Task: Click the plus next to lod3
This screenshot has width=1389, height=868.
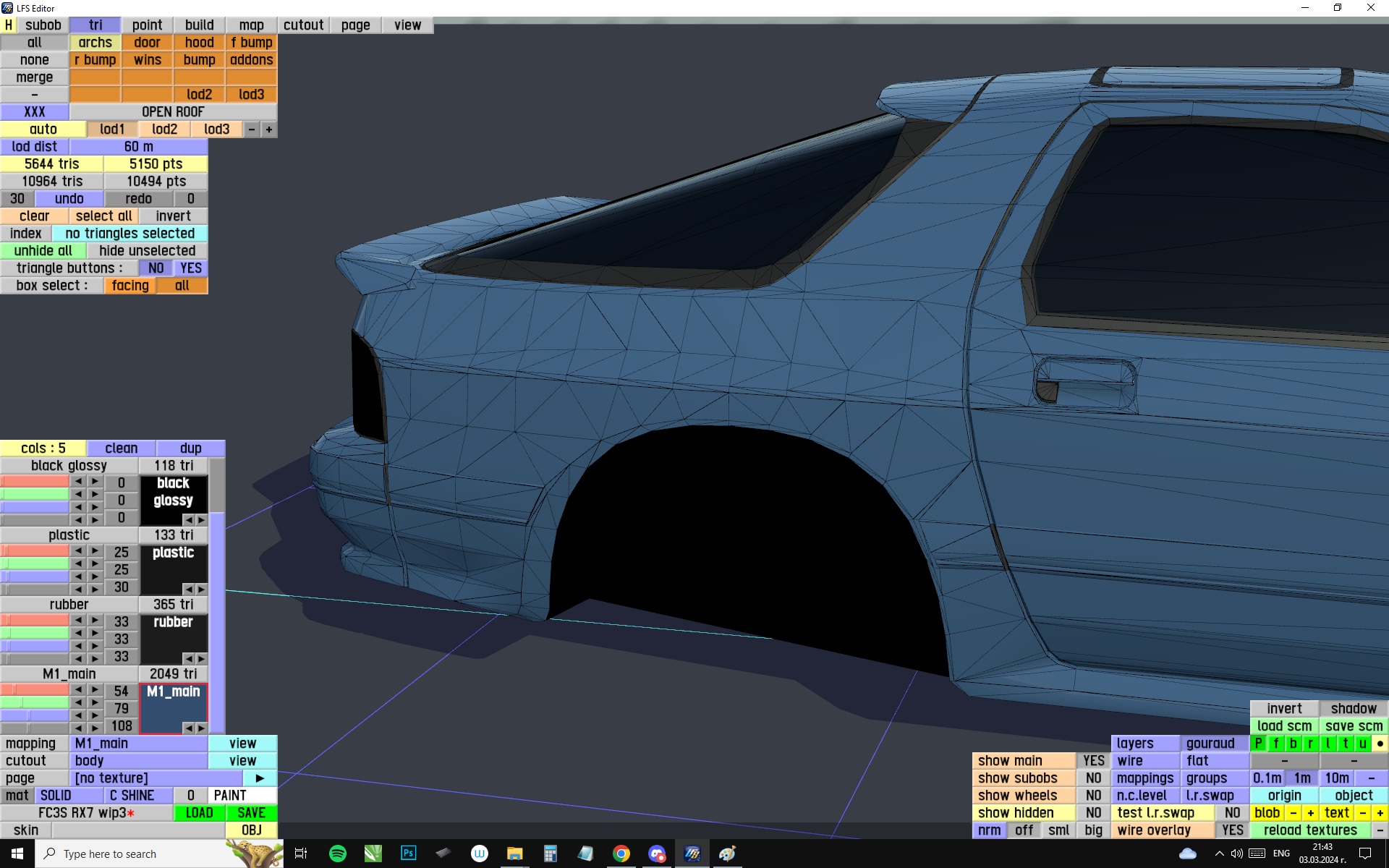Action: 268,129
